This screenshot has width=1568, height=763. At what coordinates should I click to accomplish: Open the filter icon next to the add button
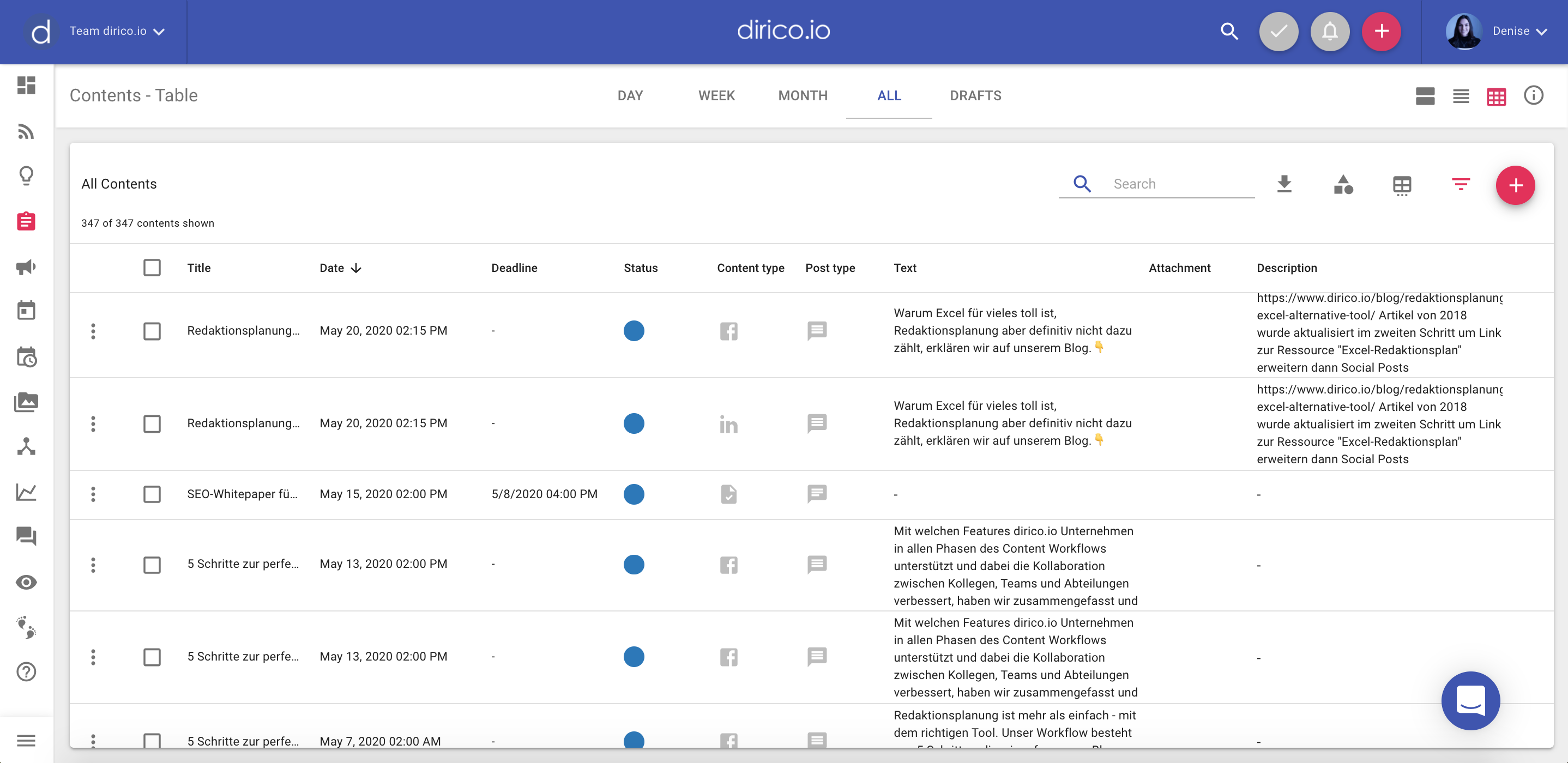coord(1462,184)
